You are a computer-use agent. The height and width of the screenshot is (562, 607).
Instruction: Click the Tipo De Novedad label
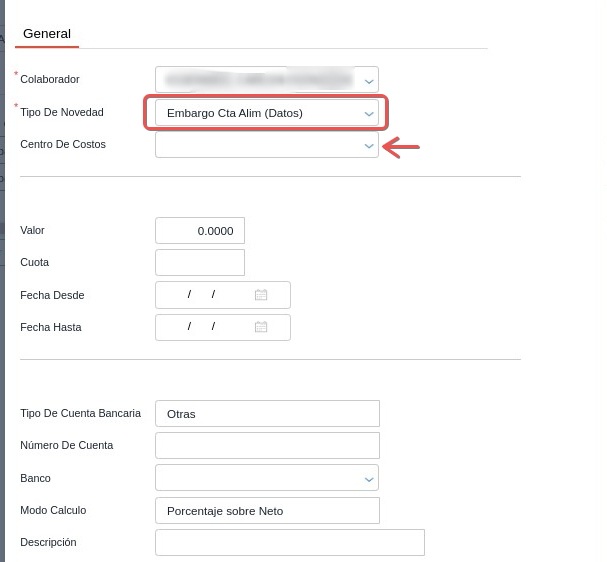pyautogui.click(x=62, y=112)
